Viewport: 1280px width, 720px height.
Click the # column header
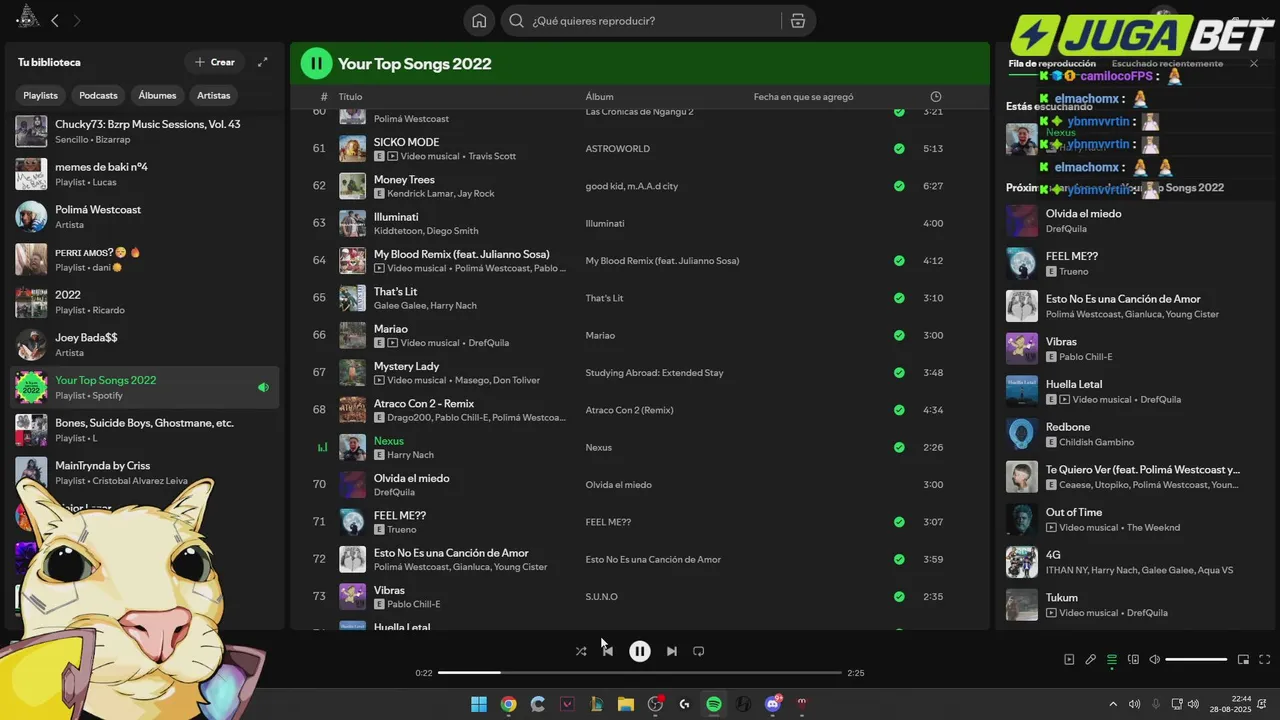pyautogui.click(x=324, y=97)
